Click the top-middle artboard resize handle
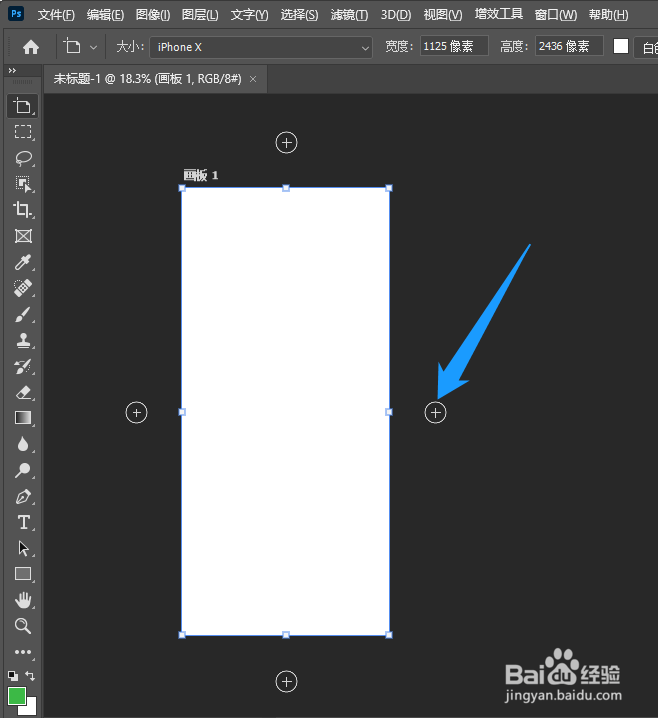The image size is (658, 718). pyautogui.click(x=286, y=188)
